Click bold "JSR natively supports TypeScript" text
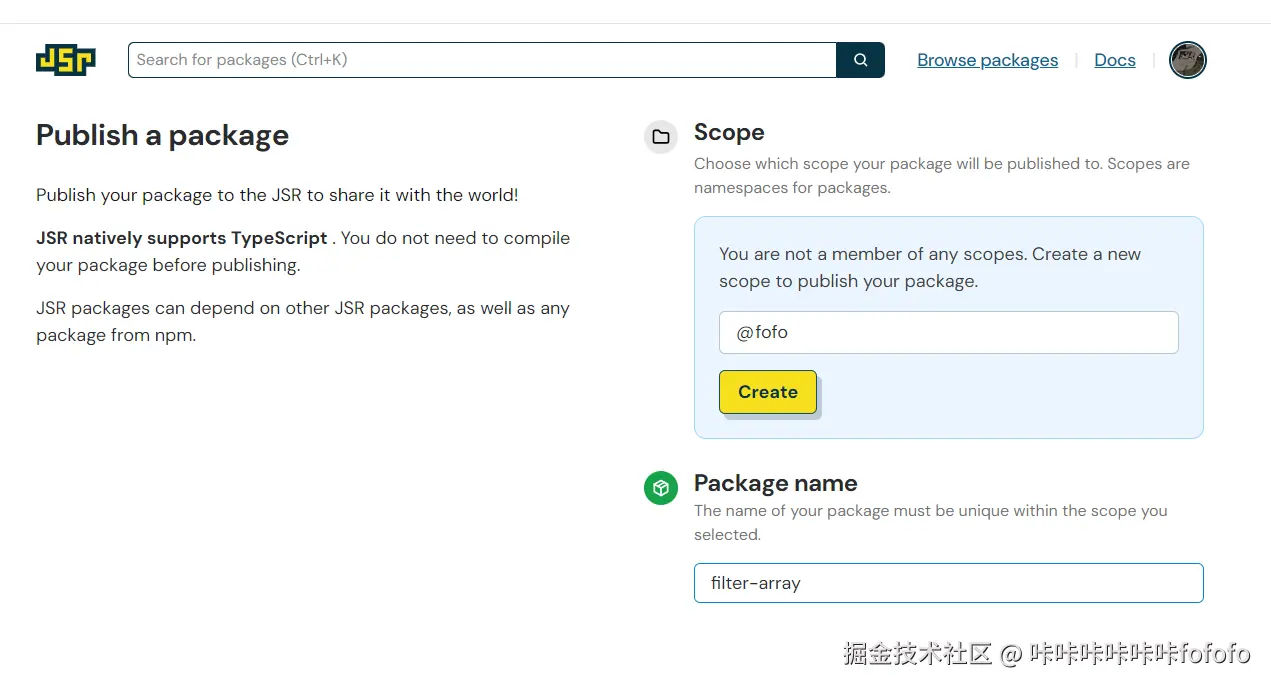 point(182,238)
